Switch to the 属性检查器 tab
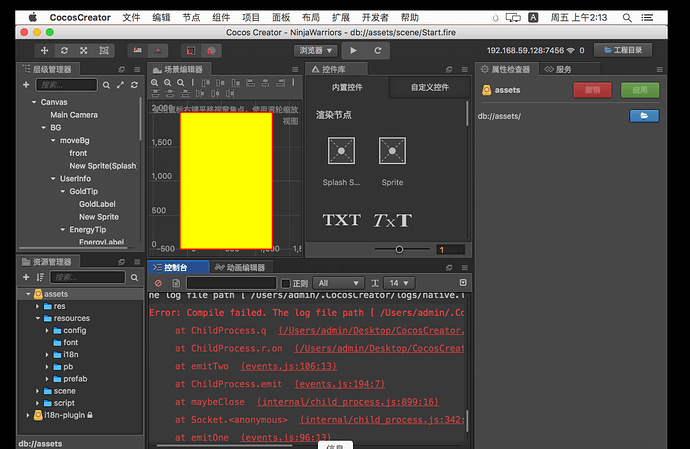The height and width of the screenshot is (449, 690). coord(505,69)
